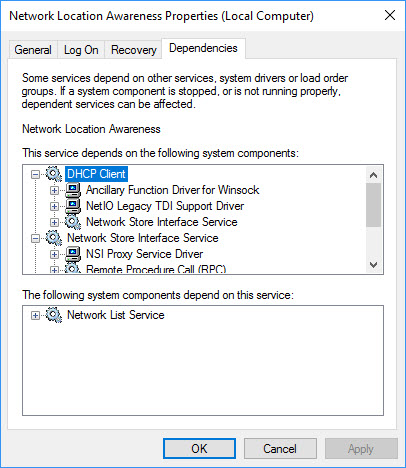406x468 pixels.
Task: Open the Log On tab
Action: click(81, 50)
